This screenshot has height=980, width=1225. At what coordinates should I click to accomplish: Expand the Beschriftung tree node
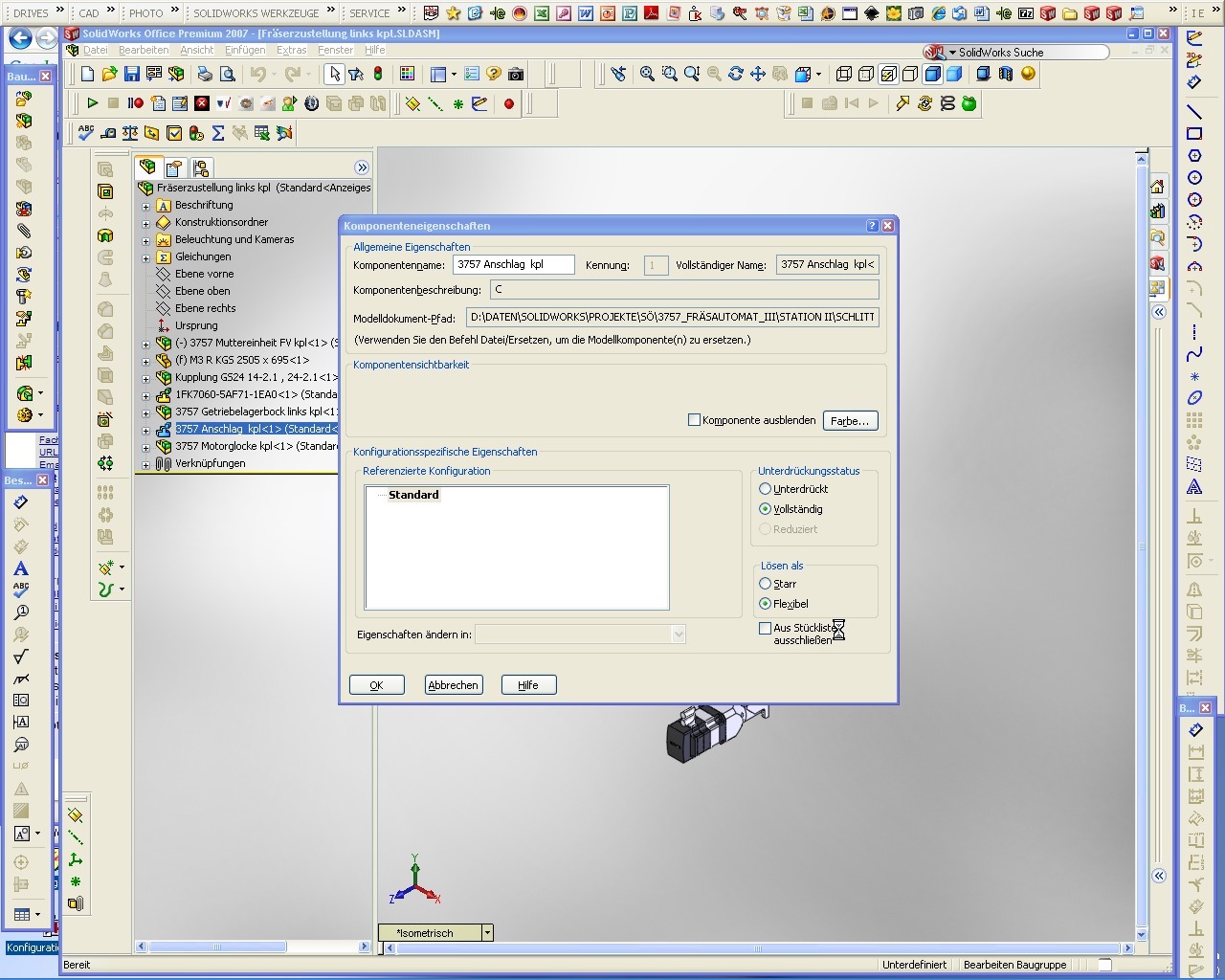pyautogui.click(x=145, y=206)
